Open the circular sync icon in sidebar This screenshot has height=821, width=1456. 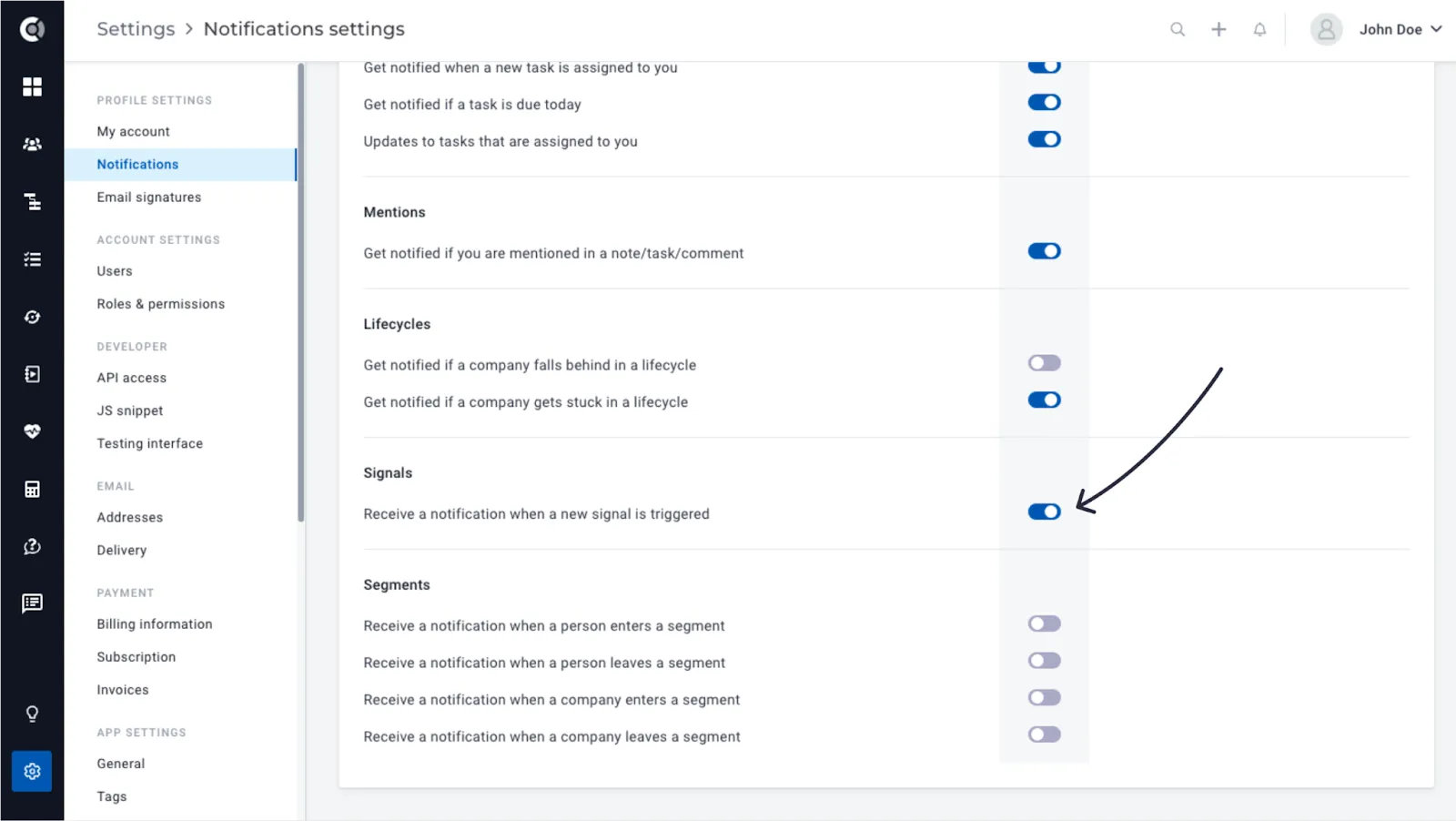(x=32, y=317)
